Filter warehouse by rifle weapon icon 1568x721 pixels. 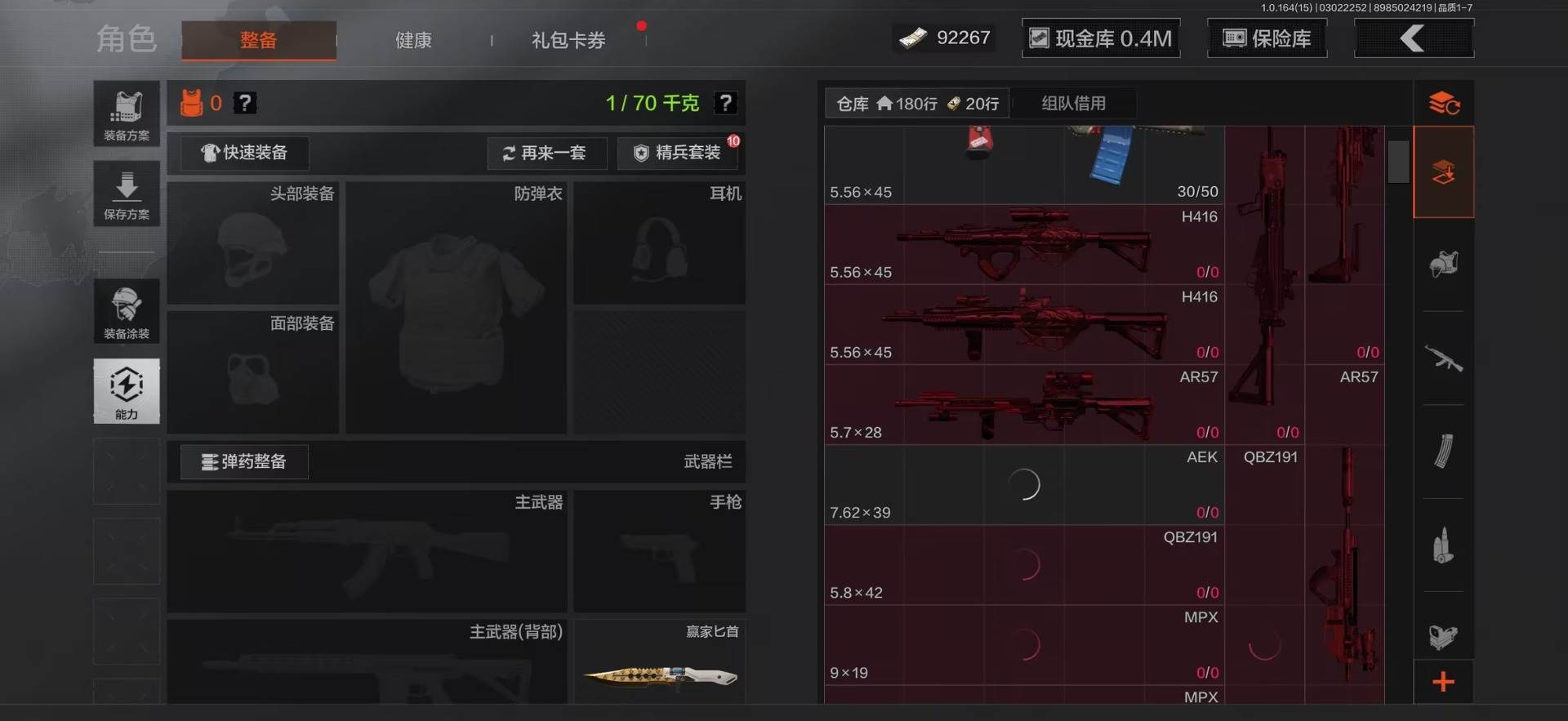(x=1443, y=358)
